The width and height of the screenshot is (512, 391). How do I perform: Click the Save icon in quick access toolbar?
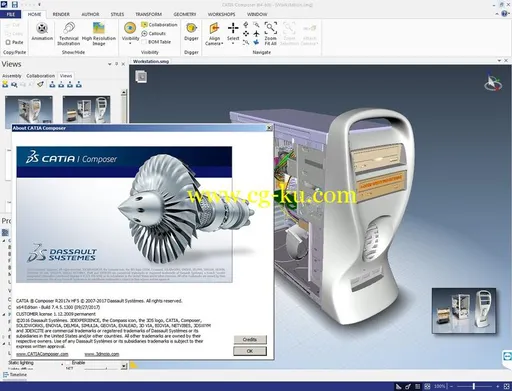point(15,5)
